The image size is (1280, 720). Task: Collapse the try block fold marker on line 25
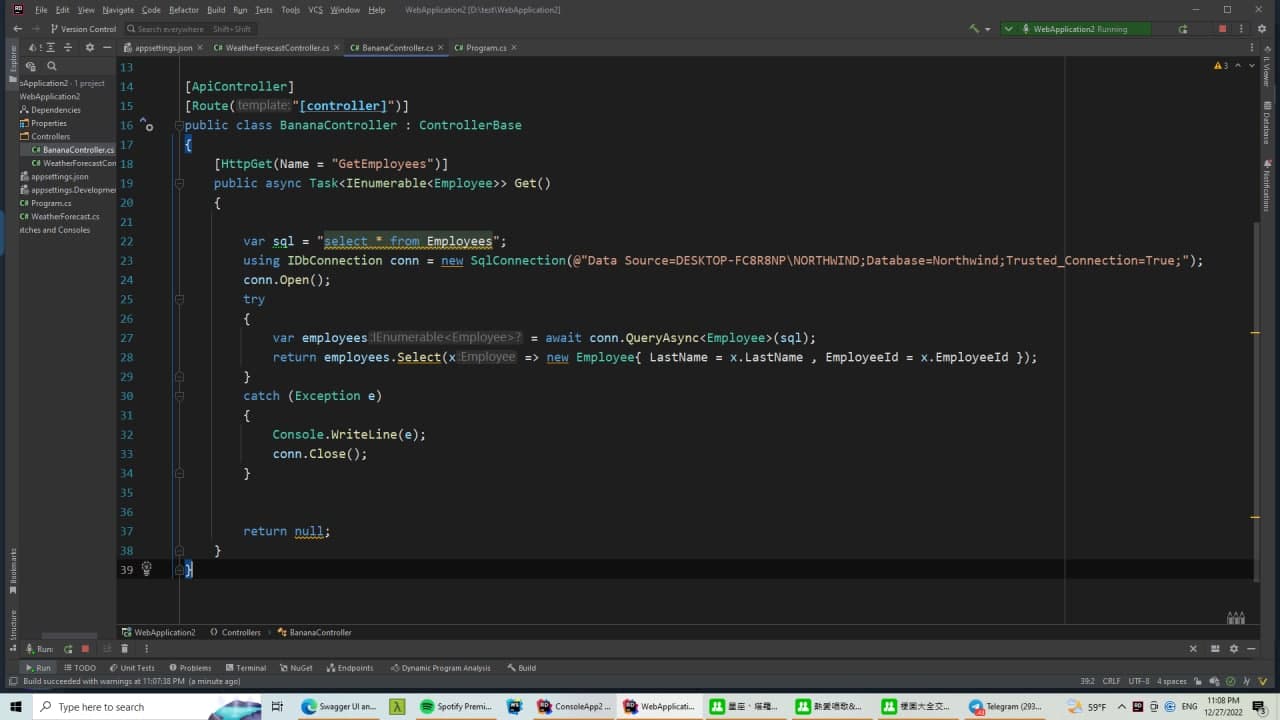[x=179, y=299]
